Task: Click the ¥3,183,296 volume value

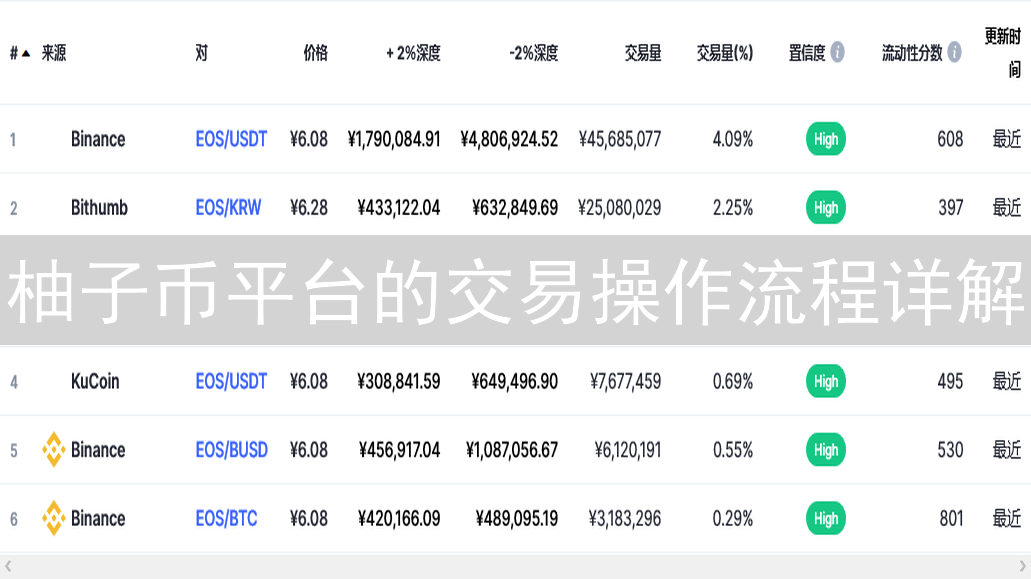Action: tap(625, 519)
